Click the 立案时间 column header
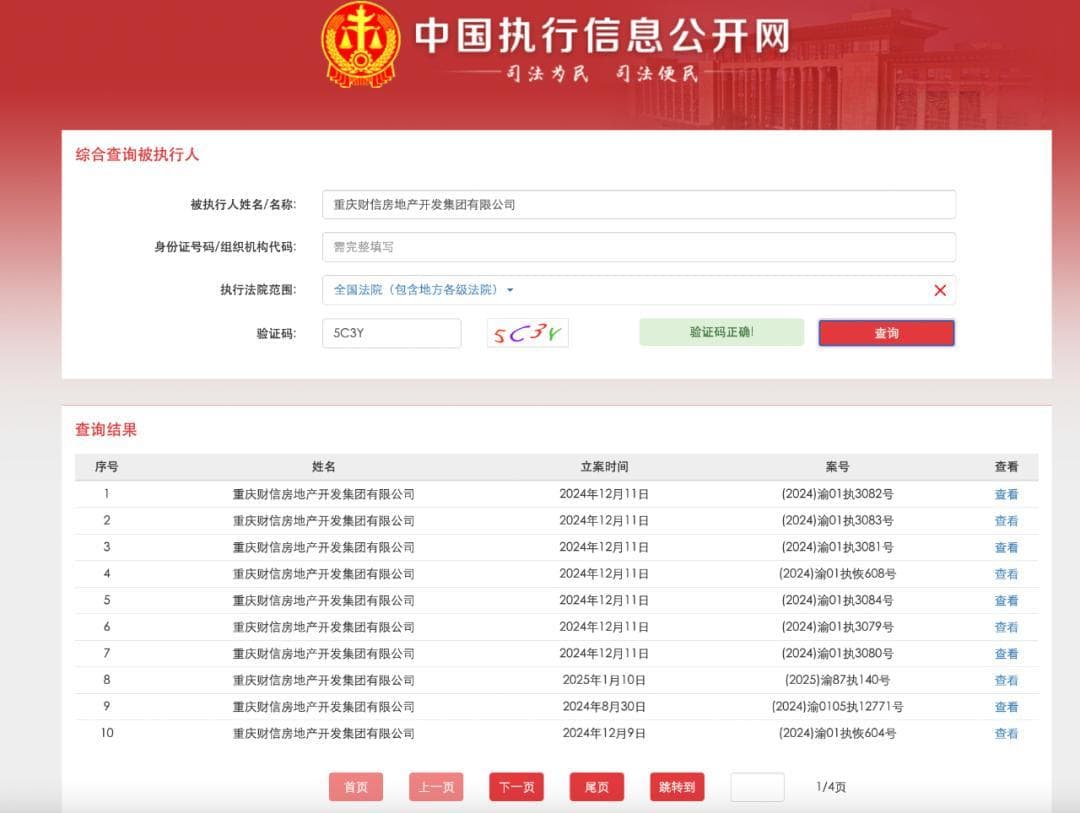The width and height of the screenshot is (1080, 813). [x=604, y=466]
